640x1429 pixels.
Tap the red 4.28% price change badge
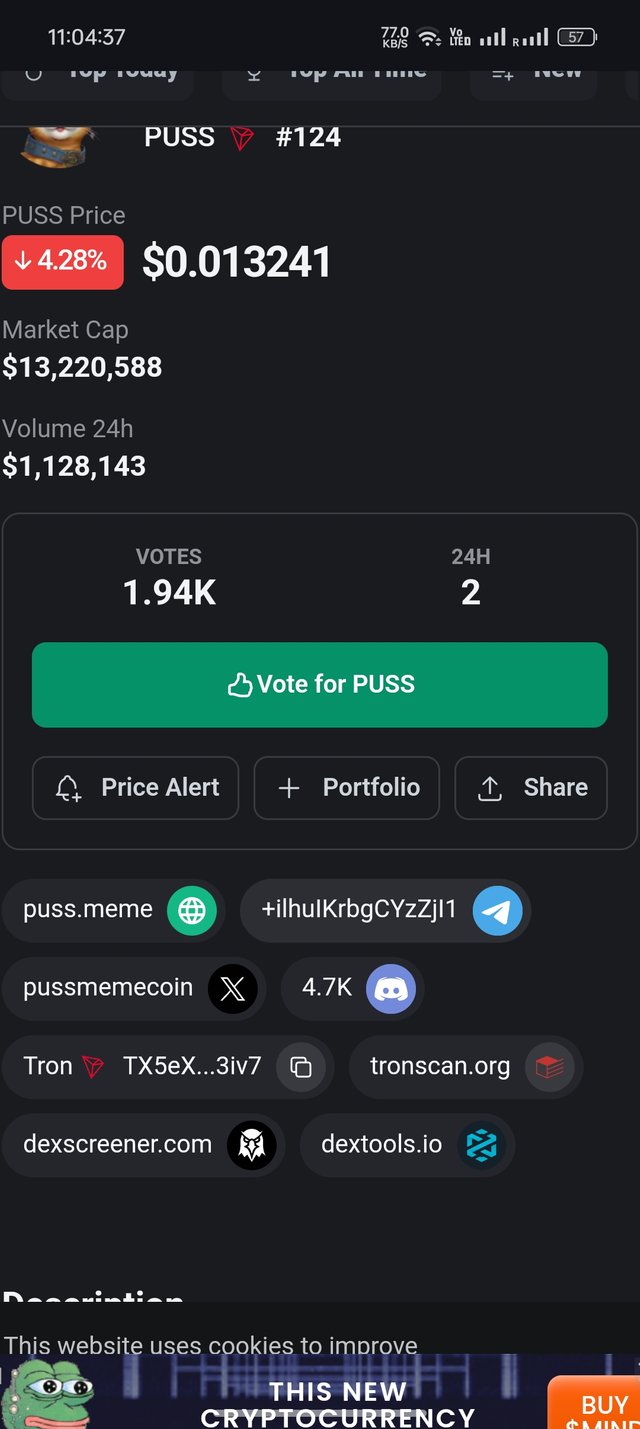63,262
